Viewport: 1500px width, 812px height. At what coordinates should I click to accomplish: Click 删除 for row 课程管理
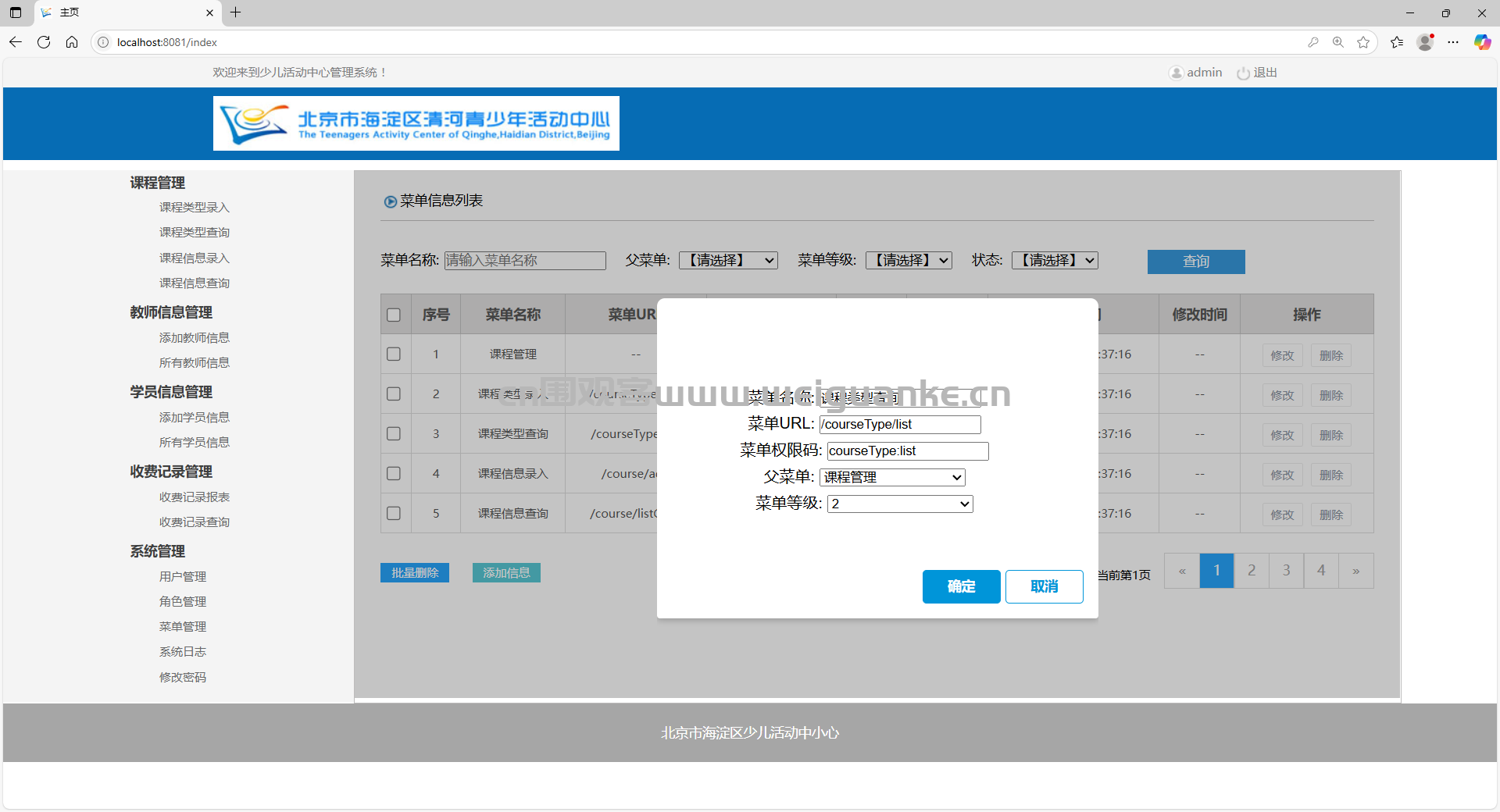tap(1331, 355)
